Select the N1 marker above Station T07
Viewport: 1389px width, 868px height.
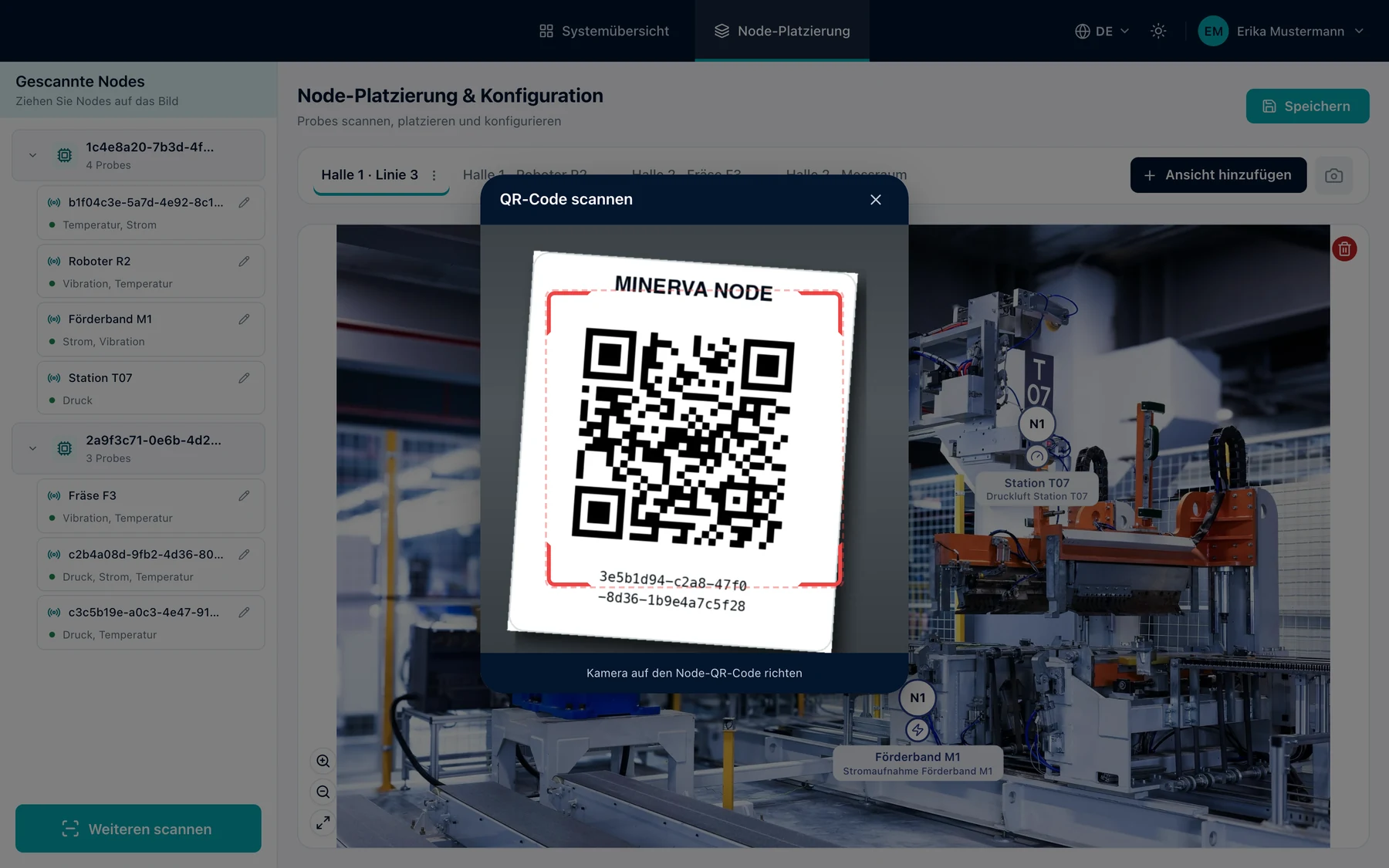click(x=1037, y=424)
